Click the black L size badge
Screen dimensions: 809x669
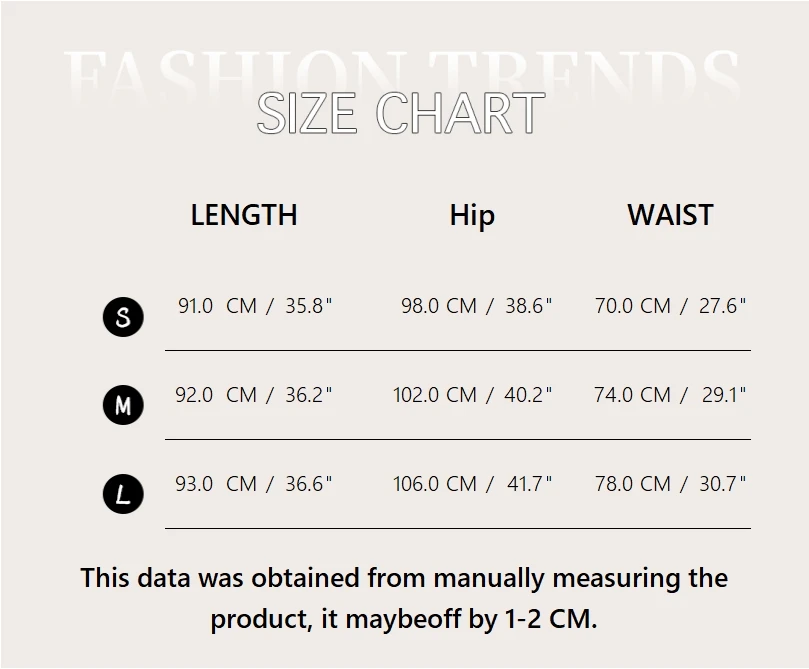(x=123, y=494)
